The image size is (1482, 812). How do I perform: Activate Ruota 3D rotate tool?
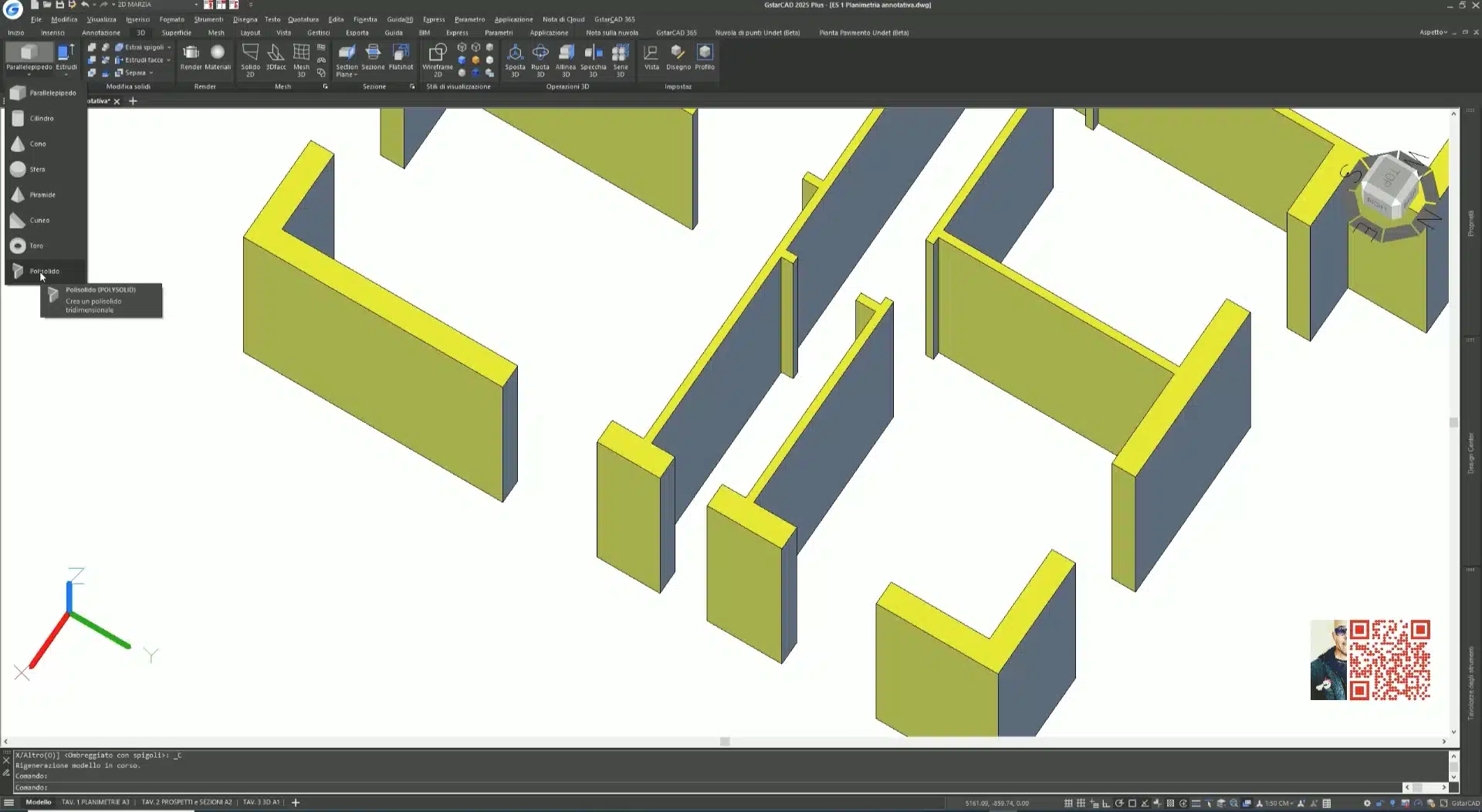click(x=540, y=60)
